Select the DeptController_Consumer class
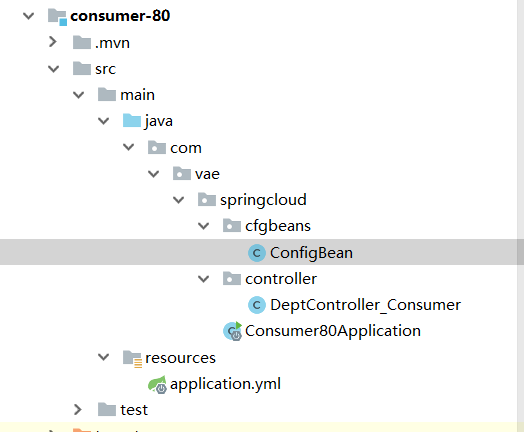The width and height of the screenshot is (524, 432). coord(365,305)
